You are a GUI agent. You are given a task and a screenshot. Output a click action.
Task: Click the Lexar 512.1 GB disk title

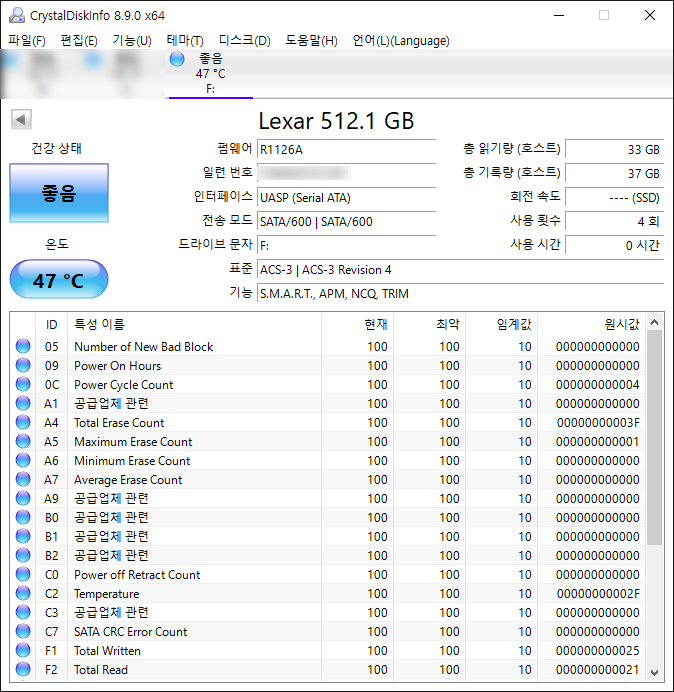336,121
